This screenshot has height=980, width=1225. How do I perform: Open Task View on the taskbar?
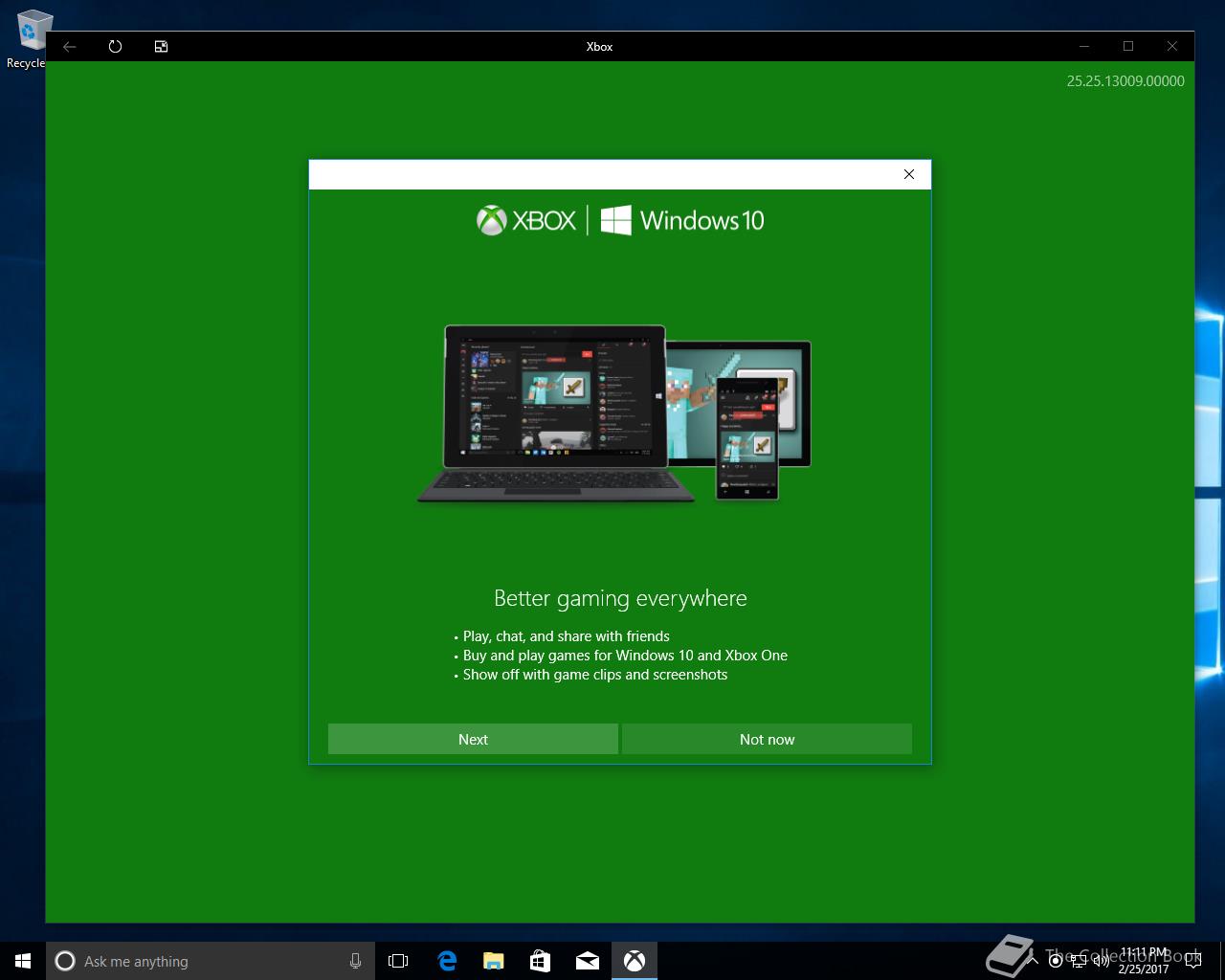tap(398, 961)
